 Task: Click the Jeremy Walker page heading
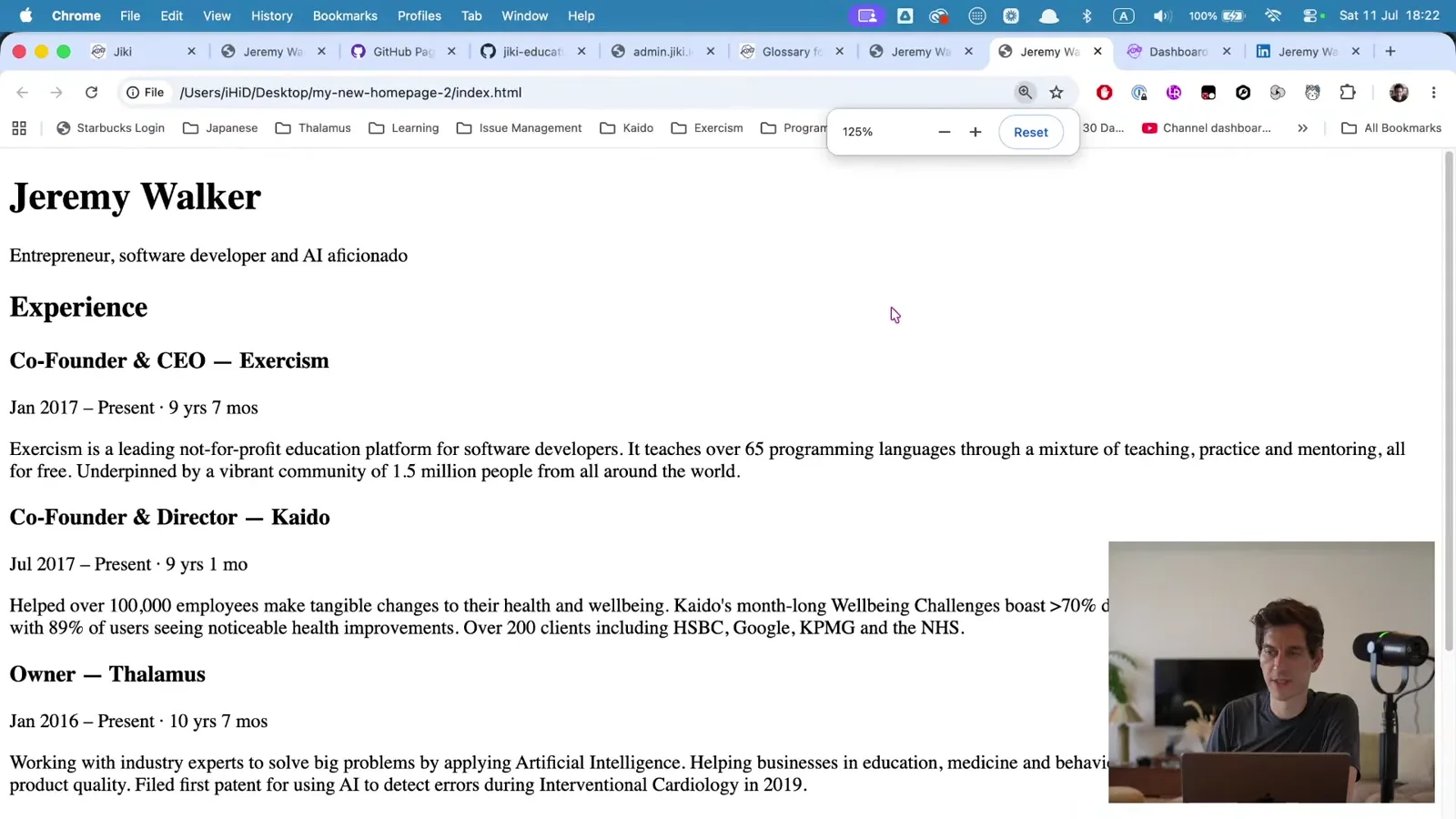click(136, 197)
